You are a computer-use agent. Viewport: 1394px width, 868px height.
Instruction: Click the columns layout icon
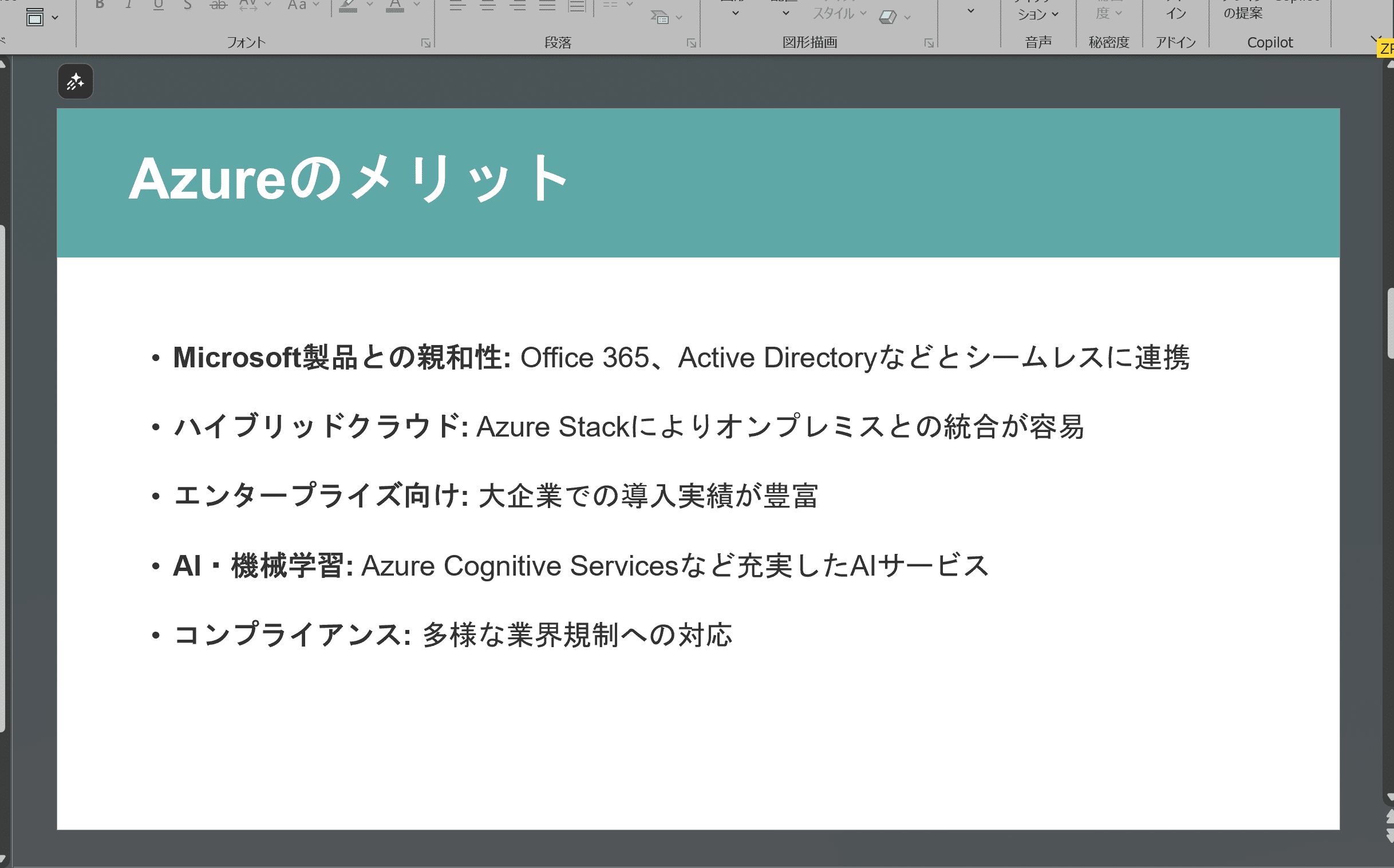(610, 5)
